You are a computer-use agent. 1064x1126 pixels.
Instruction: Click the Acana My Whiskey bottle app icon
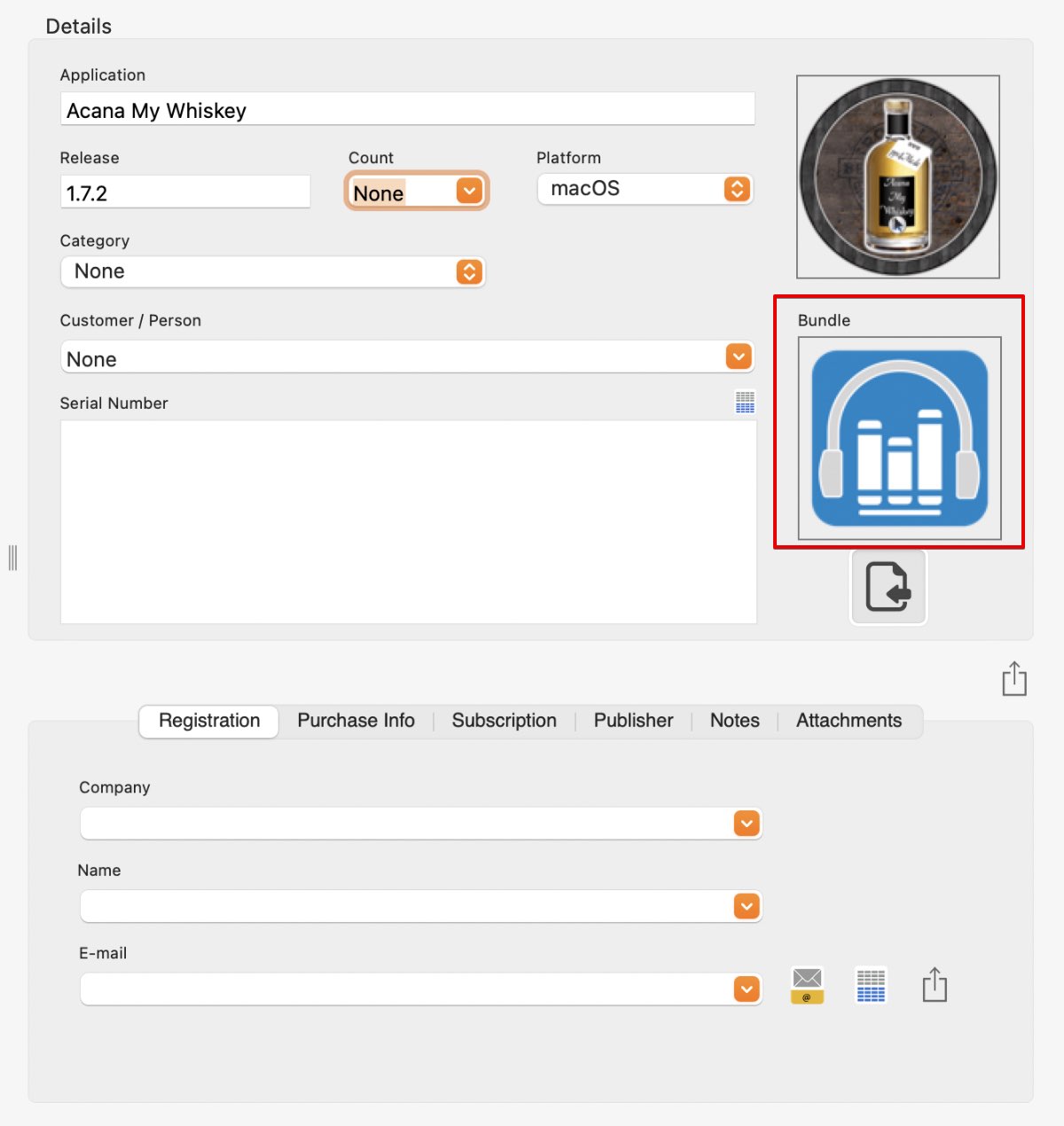898,176
